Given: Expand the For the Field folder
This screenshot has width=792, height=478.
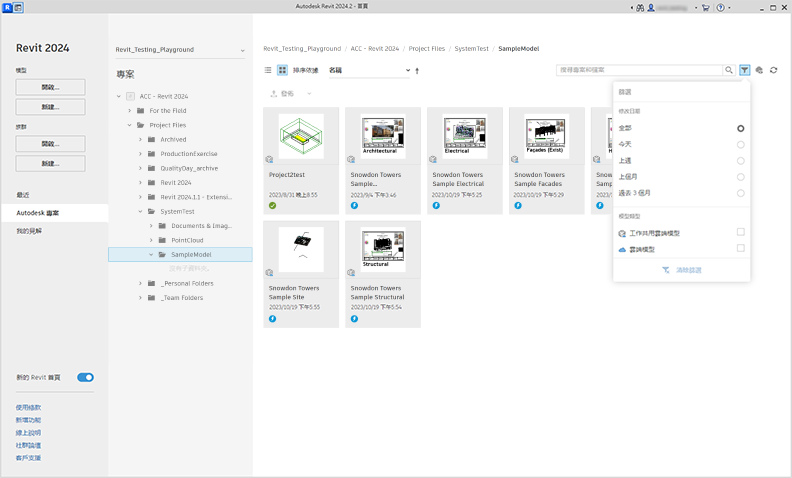Looking at the screenshot, I should 129,111.
